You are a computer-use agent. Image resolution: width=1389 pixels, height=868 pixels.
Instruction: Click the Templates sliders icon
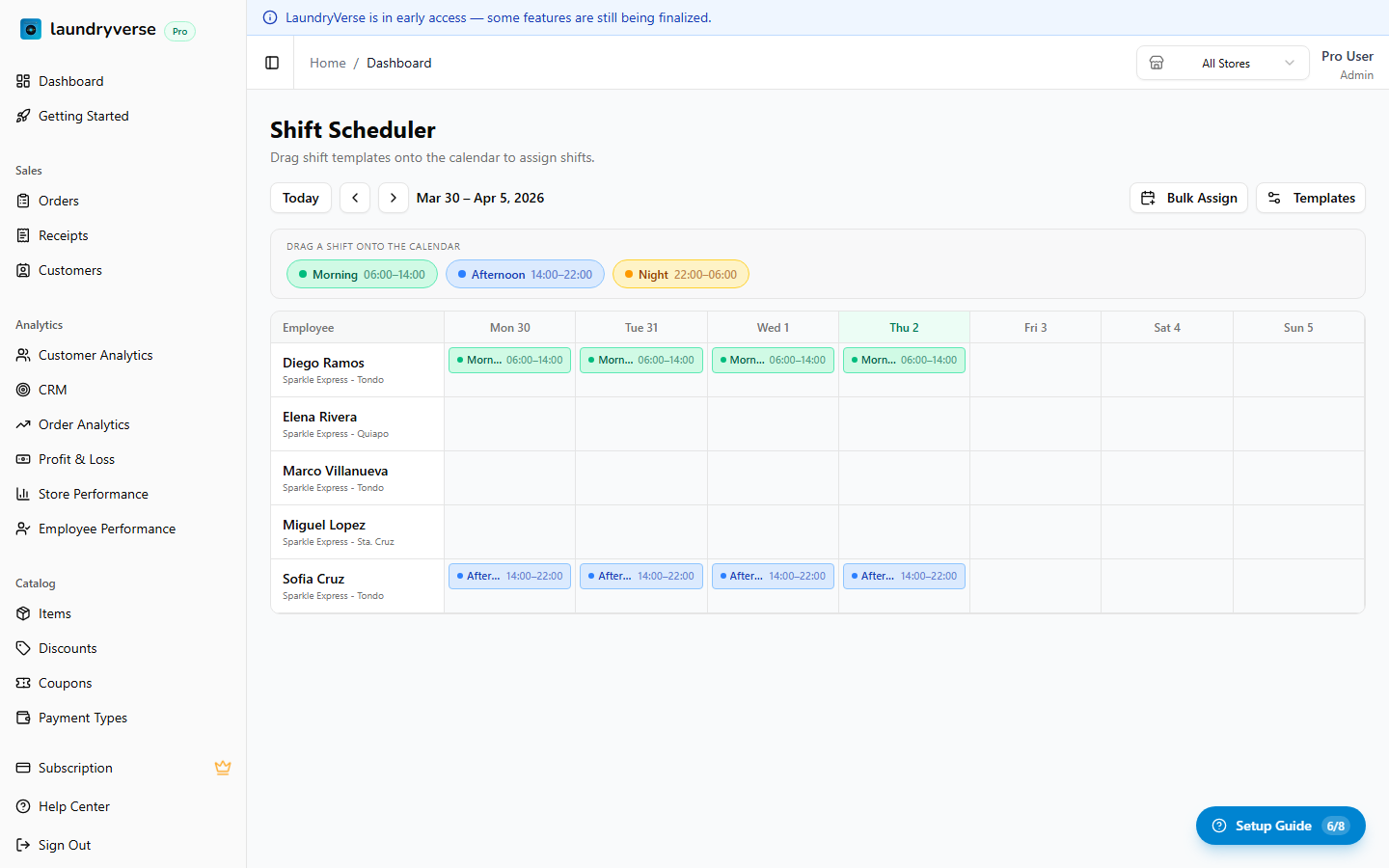[1274, 198]
